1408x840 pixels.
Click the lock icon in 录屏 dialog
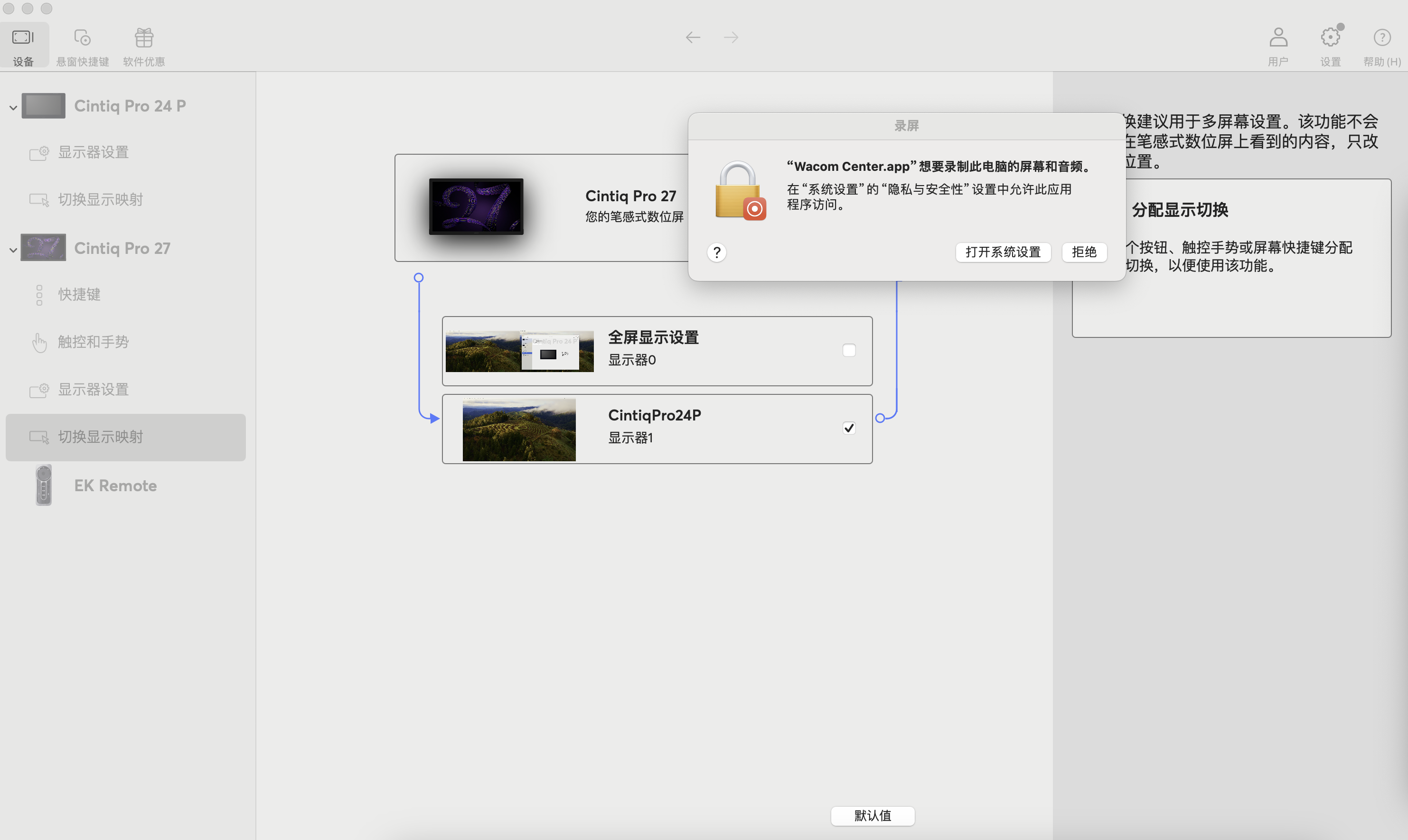tap(740, 191)
